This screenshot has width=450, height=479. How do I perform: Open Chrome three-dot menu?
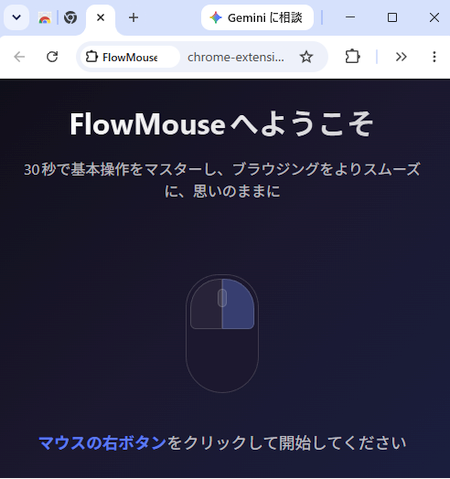tap(434, 57)
